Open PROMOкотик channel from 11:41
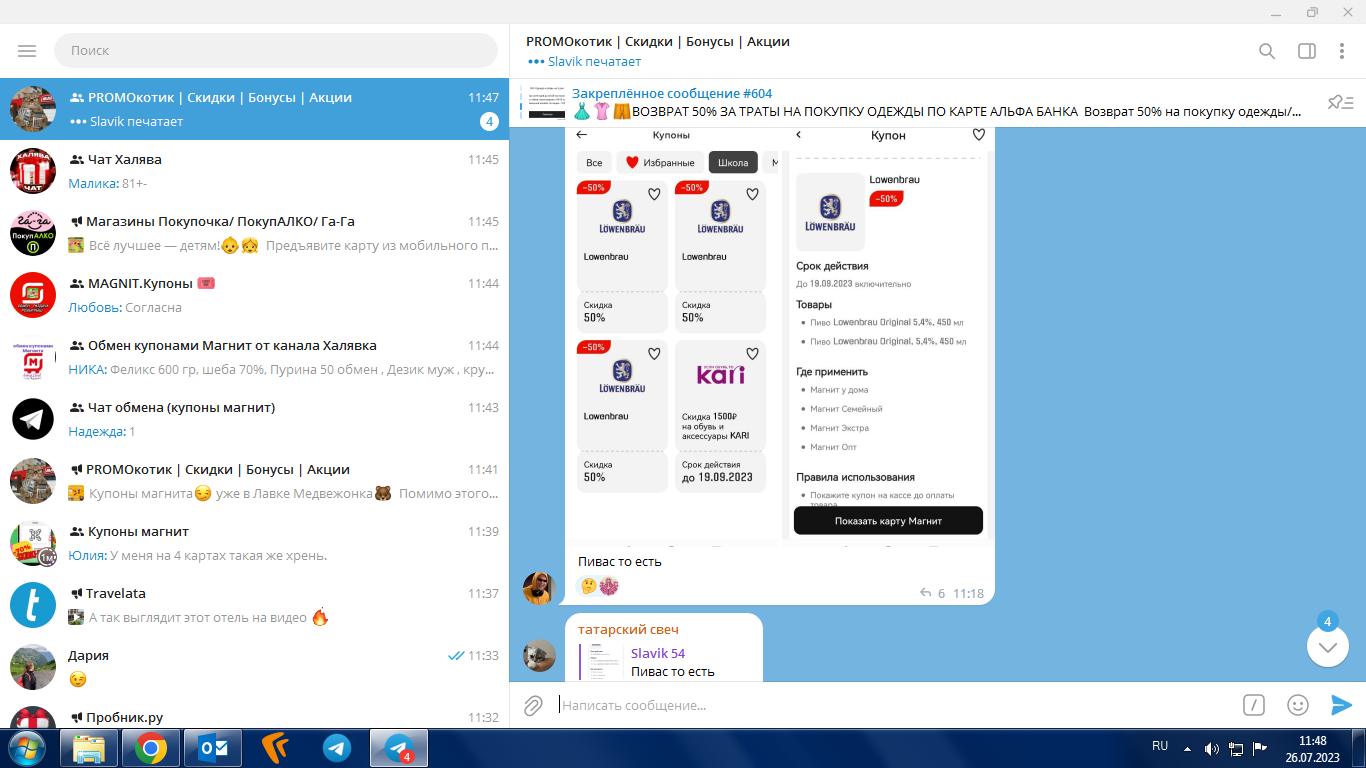 click(x=255, y=481)
